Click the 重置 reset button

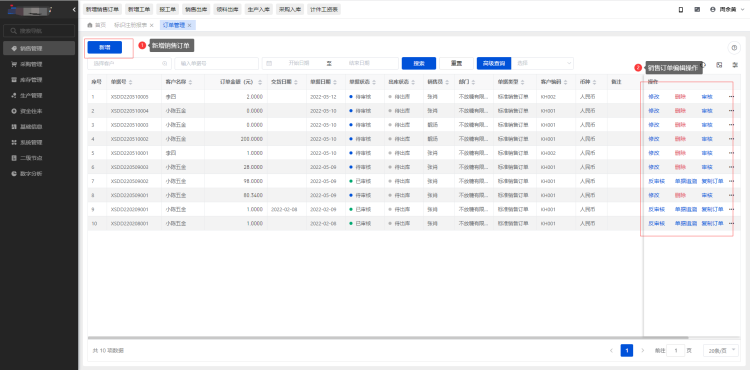(x=456, y=63)
